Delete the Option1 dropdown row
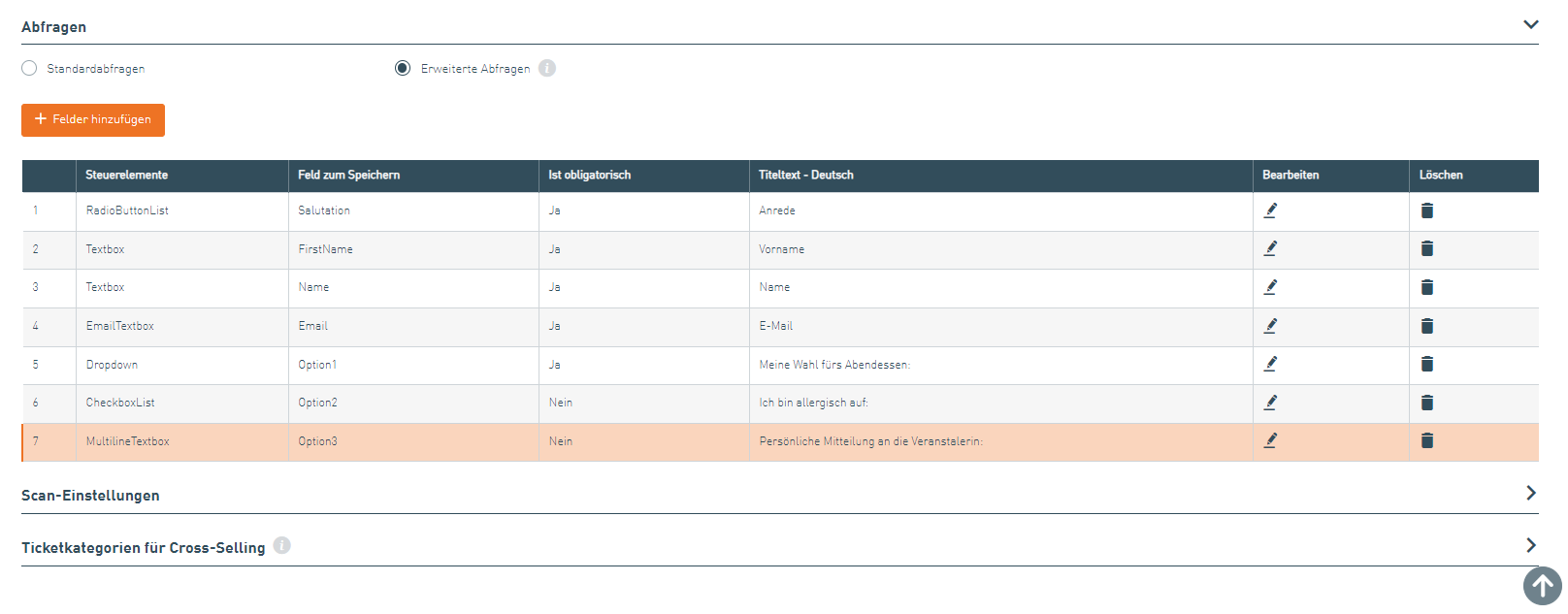The height and width of the screenshot is (614, 1568). (x=1426, y=365)
